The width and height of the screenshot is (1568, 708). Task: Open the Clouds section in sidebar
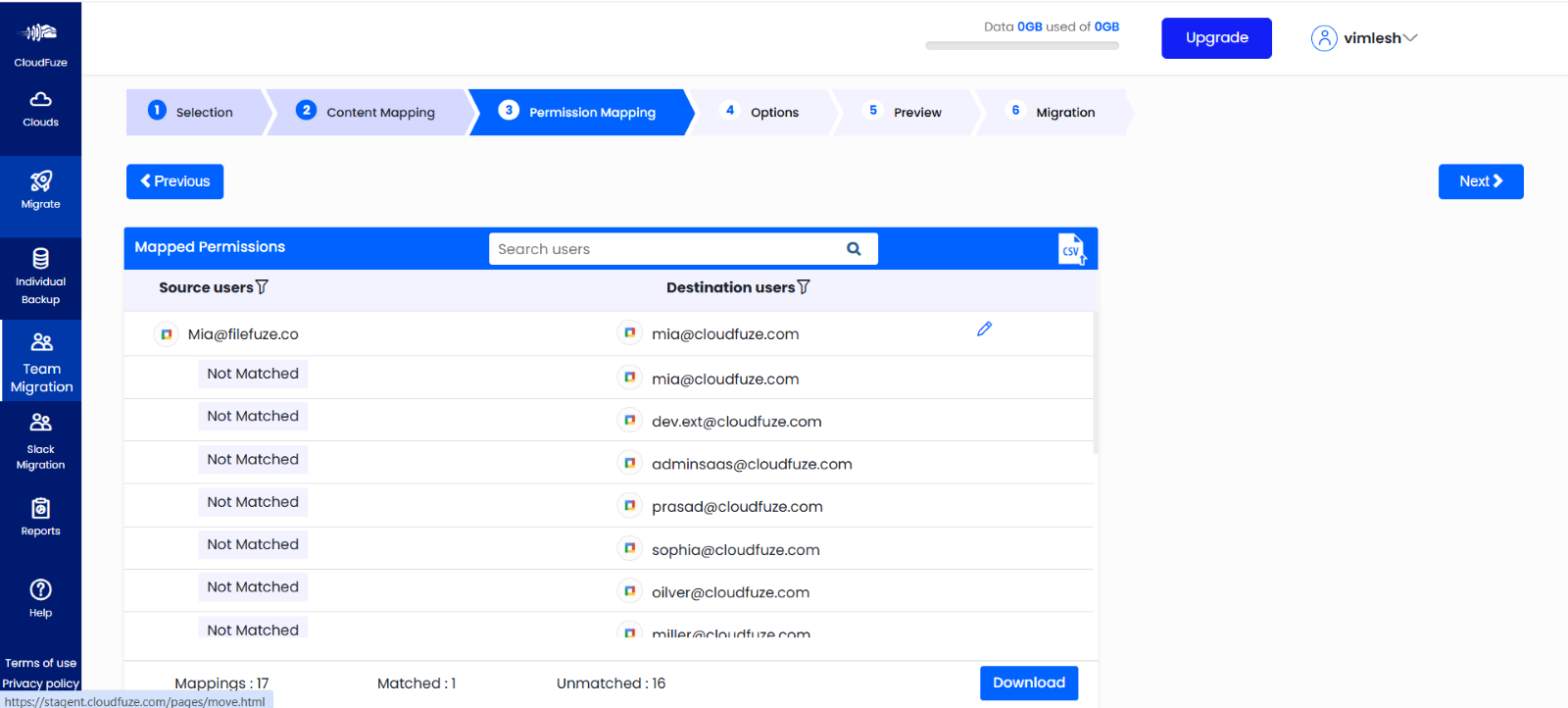point(40,109)
